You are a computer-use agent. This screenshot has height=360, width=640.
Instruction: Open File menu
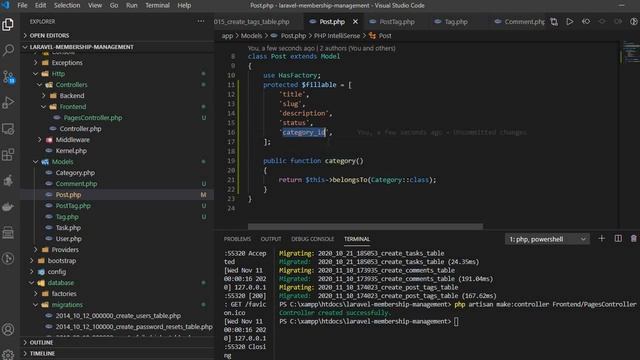[22, 5]
